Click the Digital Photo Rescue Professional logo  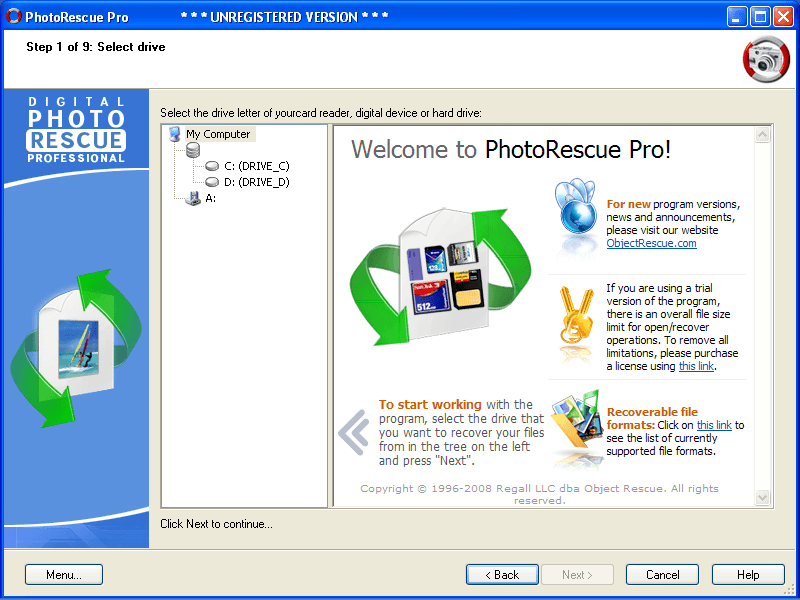pos(76,130)
